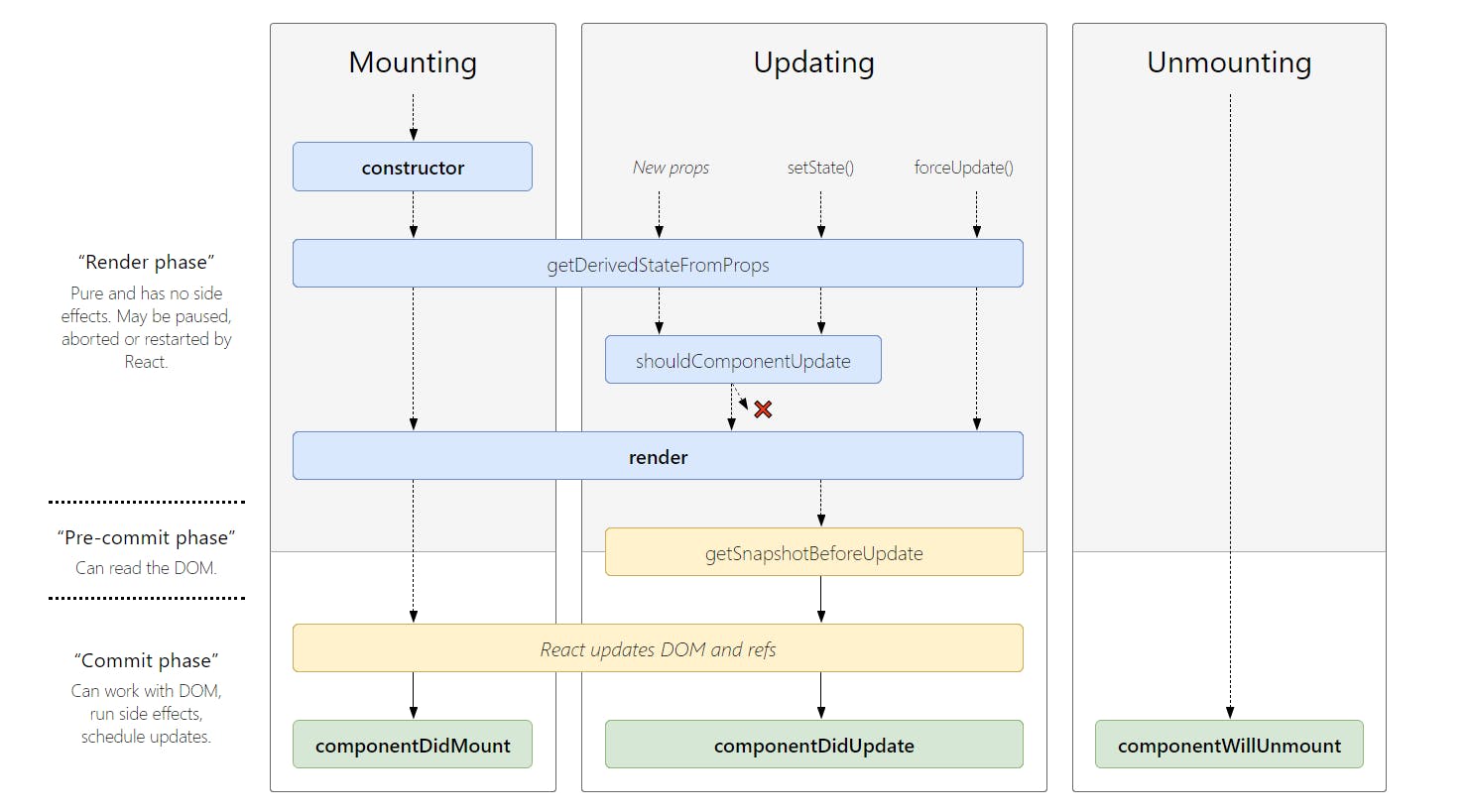This screenshot has width=1470, height=812.
Task: Select the Pre-commit phase heading
Action: coord(146,537)
